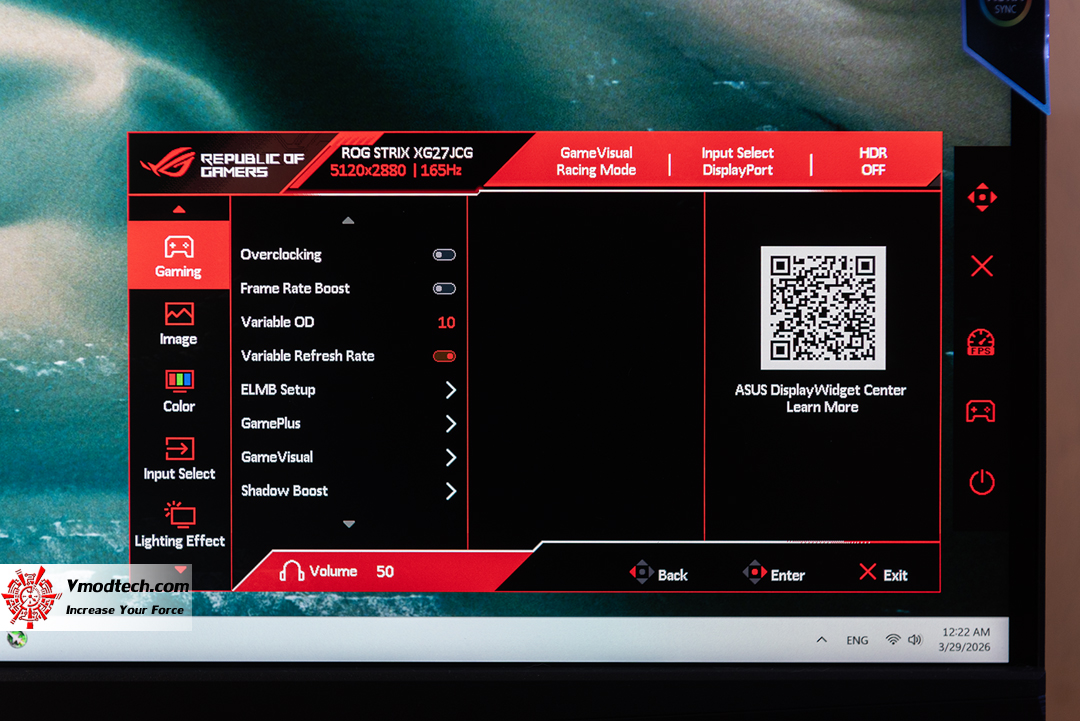Image resolution: width=1080 pixels, height=721 pixels.
Task: Click the ROG STRIX XG27JCG model name
Action: pyautogui.click(x=407, y=153)
